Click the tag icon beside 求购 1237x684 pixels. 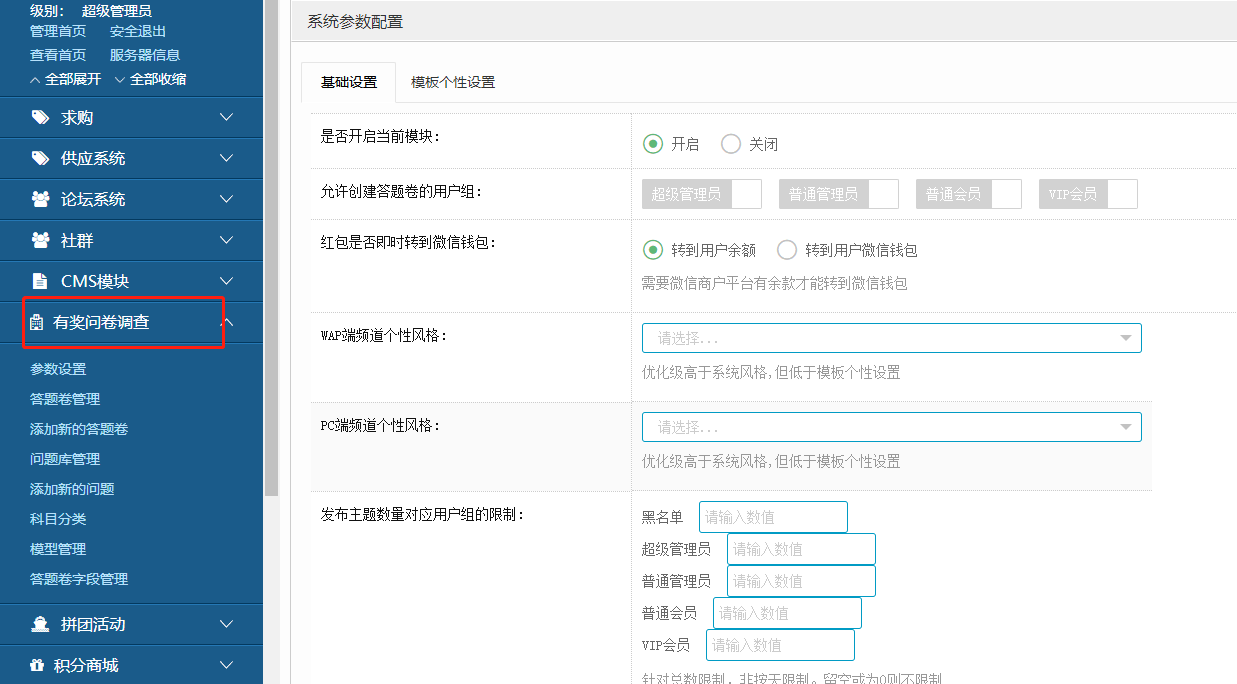40,117
